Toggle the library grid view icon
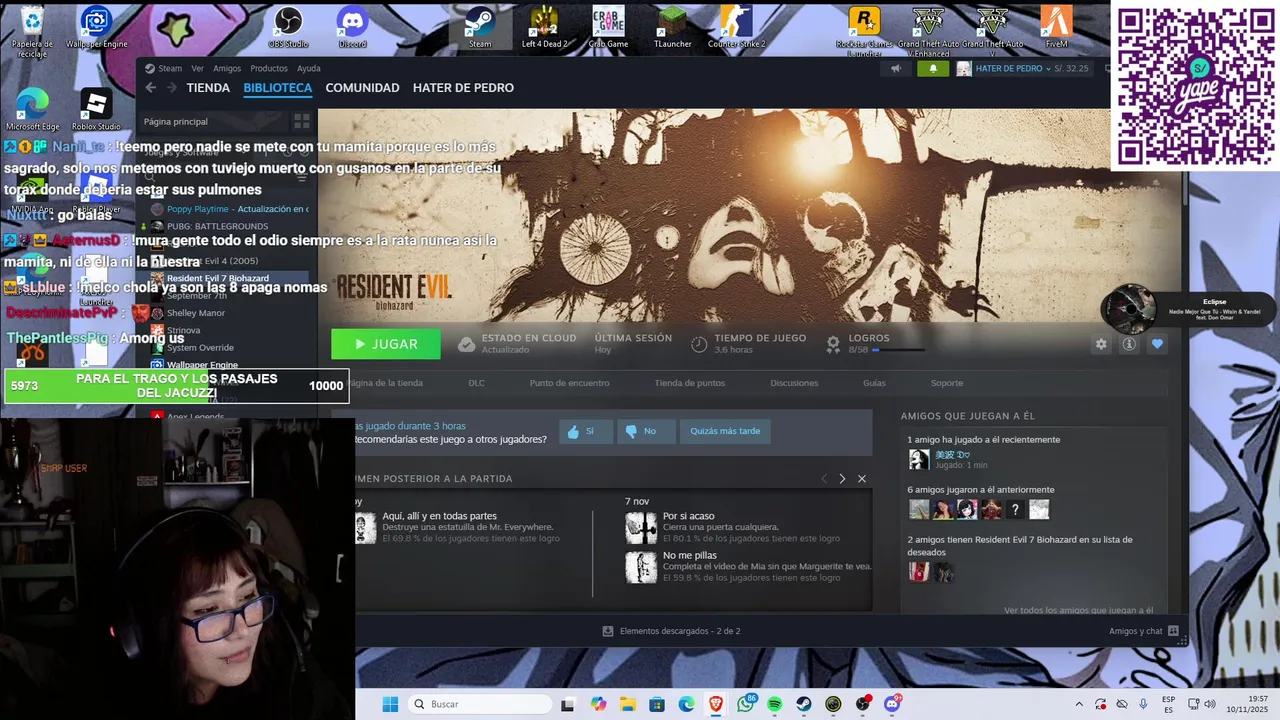1280x720 pixels. click(x=301, y=121)
